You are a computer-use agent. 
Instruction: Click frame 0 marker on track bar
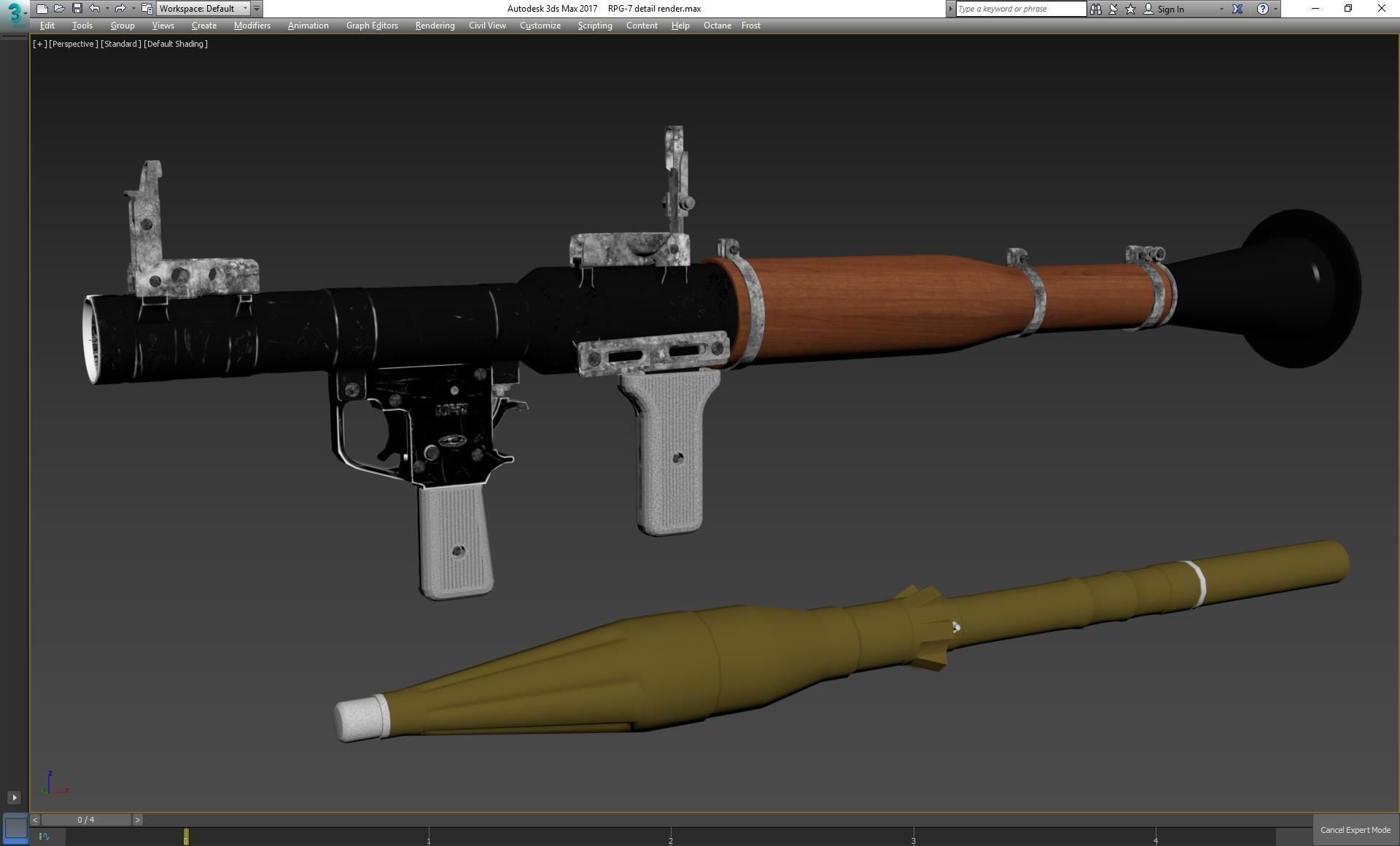click(x=186, y=837)
